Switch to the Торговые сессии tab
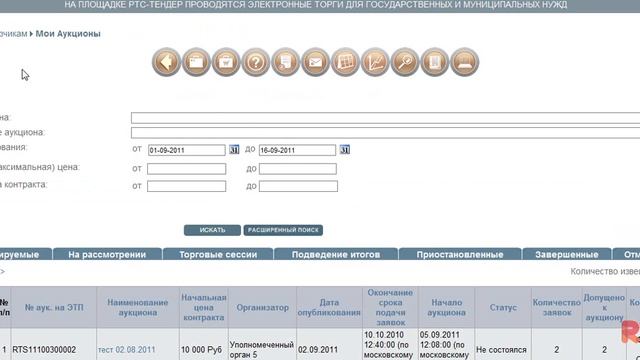The image size is (640, 360). [218, 254]
